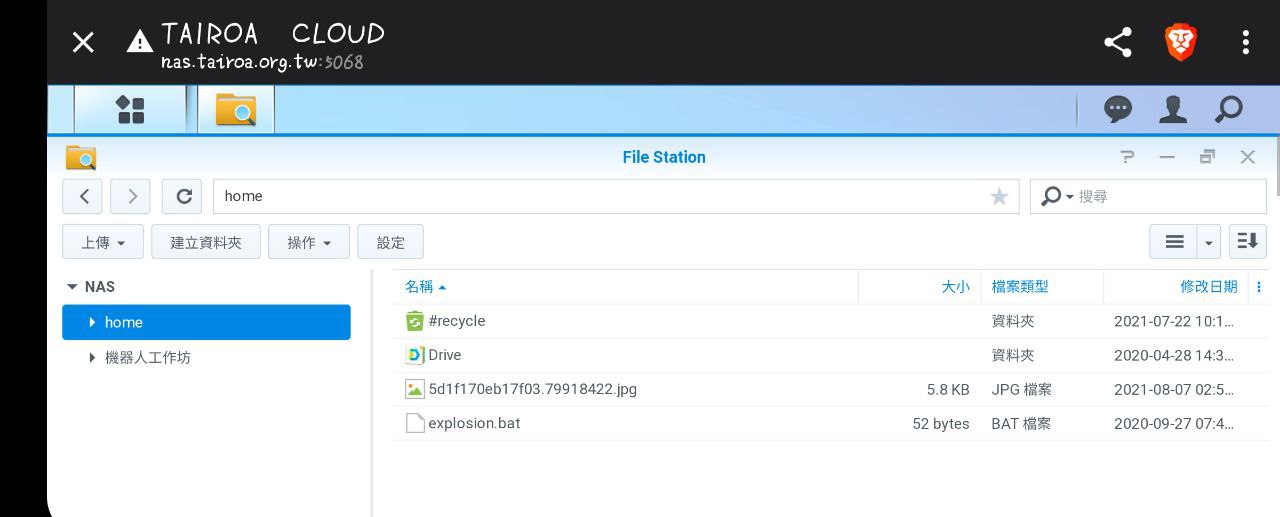Refresh the current folder listing
Viewport: 1280px width, 517px height.
pyautogui.click(x=184, y=196)
